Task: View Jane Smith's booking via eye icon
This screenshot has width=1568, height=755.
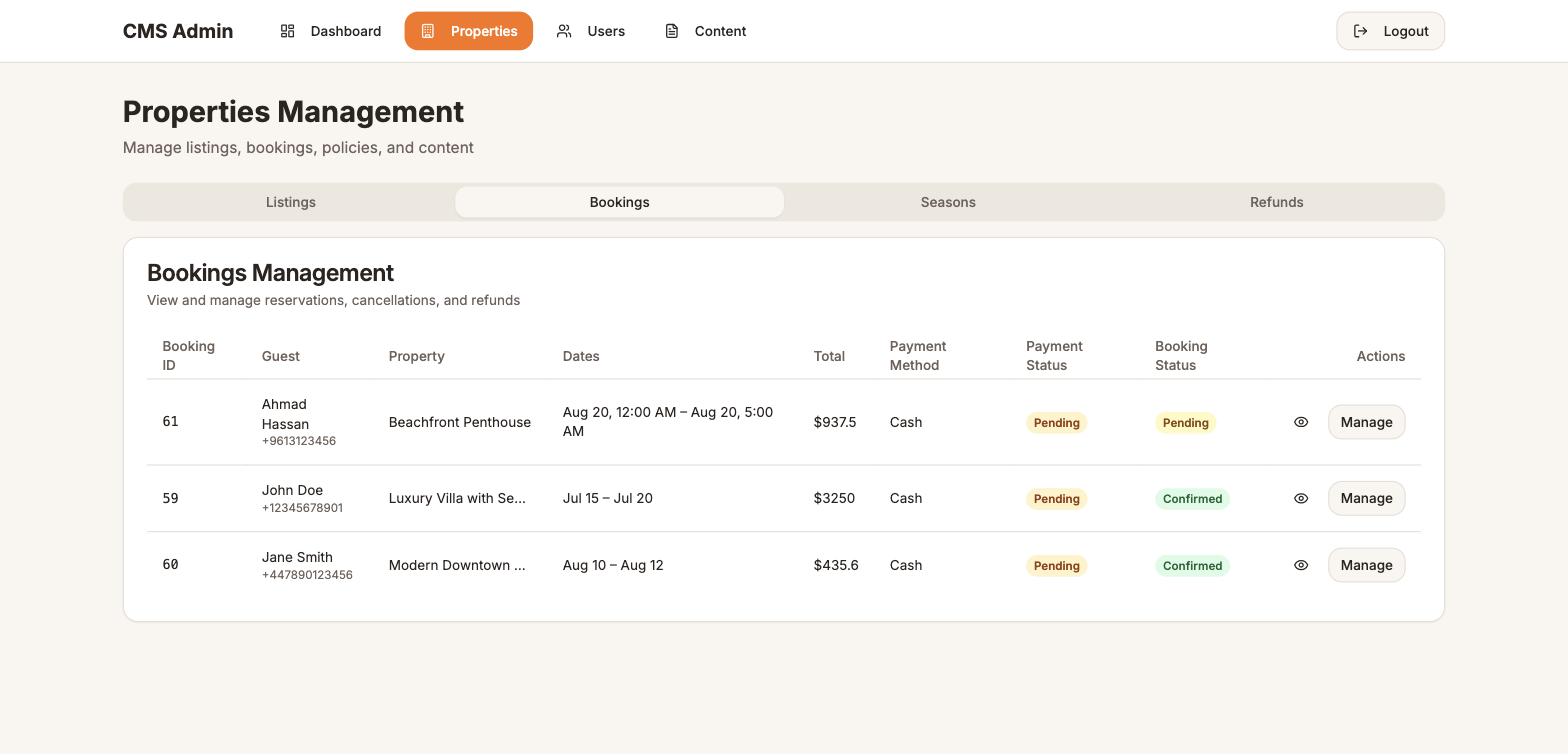Action: click(1301, 565)
